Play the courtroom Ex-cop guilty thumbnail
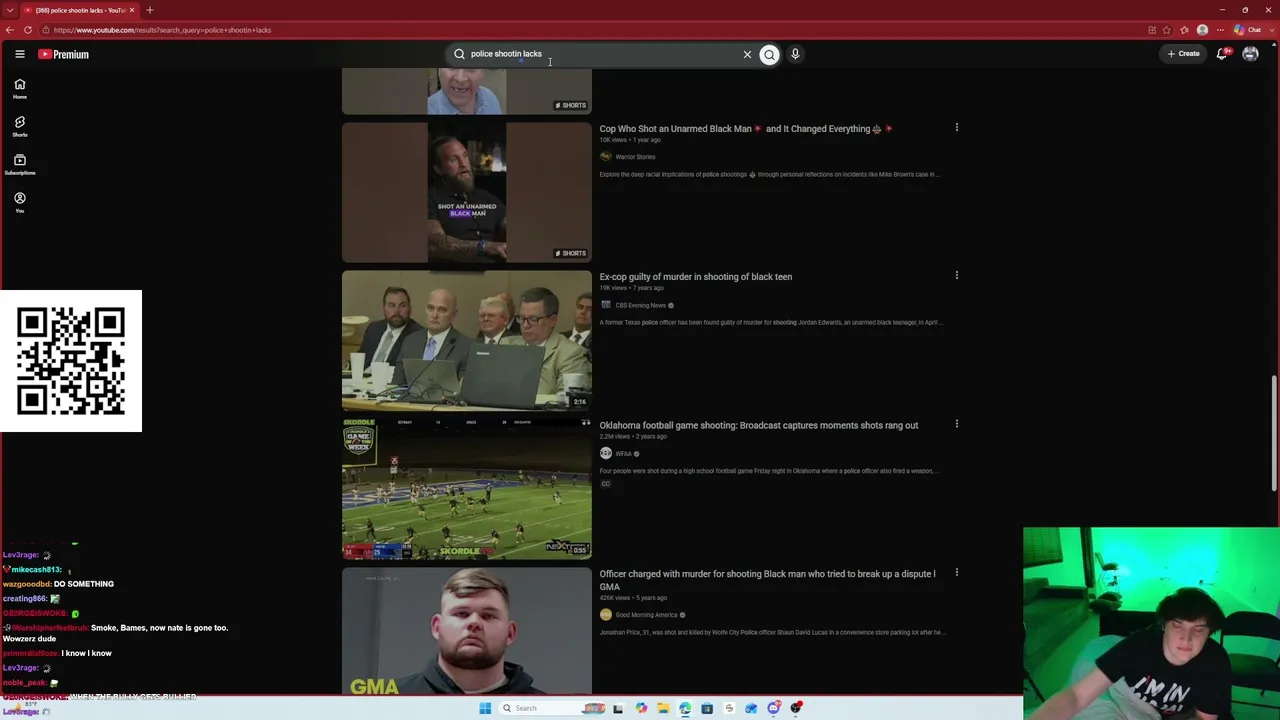Viewport: 1280px width, 720px height. pos(467,341)
